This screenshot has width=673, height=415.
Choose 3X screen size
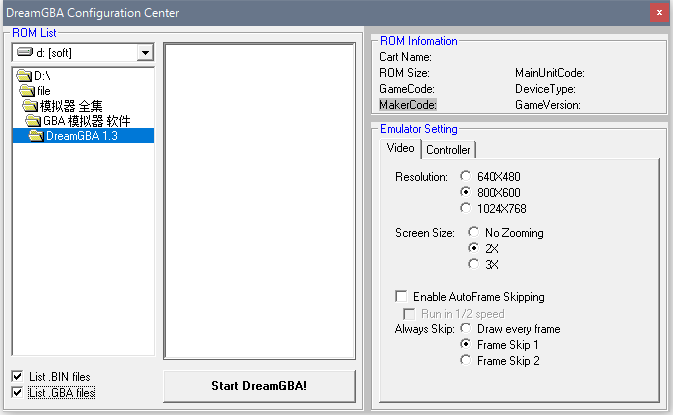coord(475,264)
